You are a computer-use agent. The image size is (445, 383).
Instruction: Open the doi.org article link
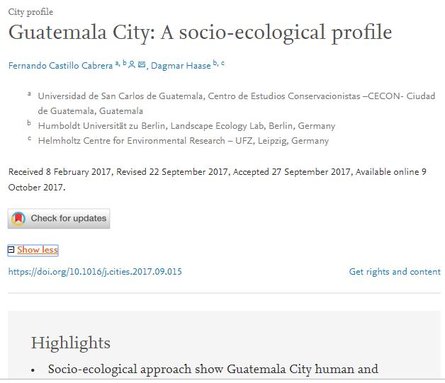click(x=95, y=271)
